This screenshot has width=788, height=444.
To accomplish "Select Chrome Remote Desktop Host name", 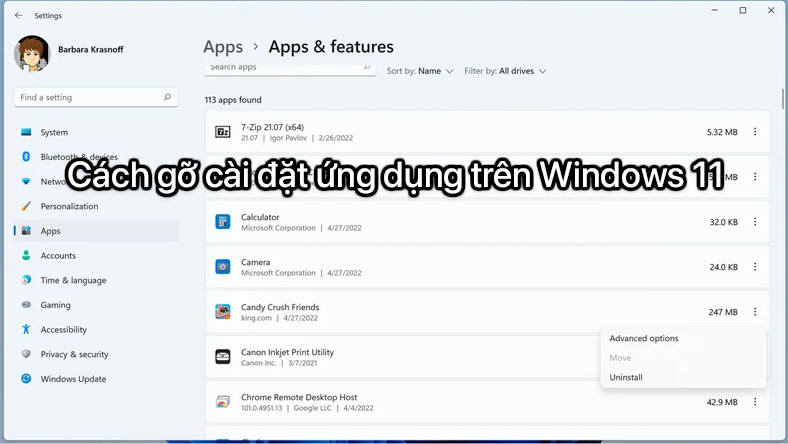I will (x=299, y=397).
